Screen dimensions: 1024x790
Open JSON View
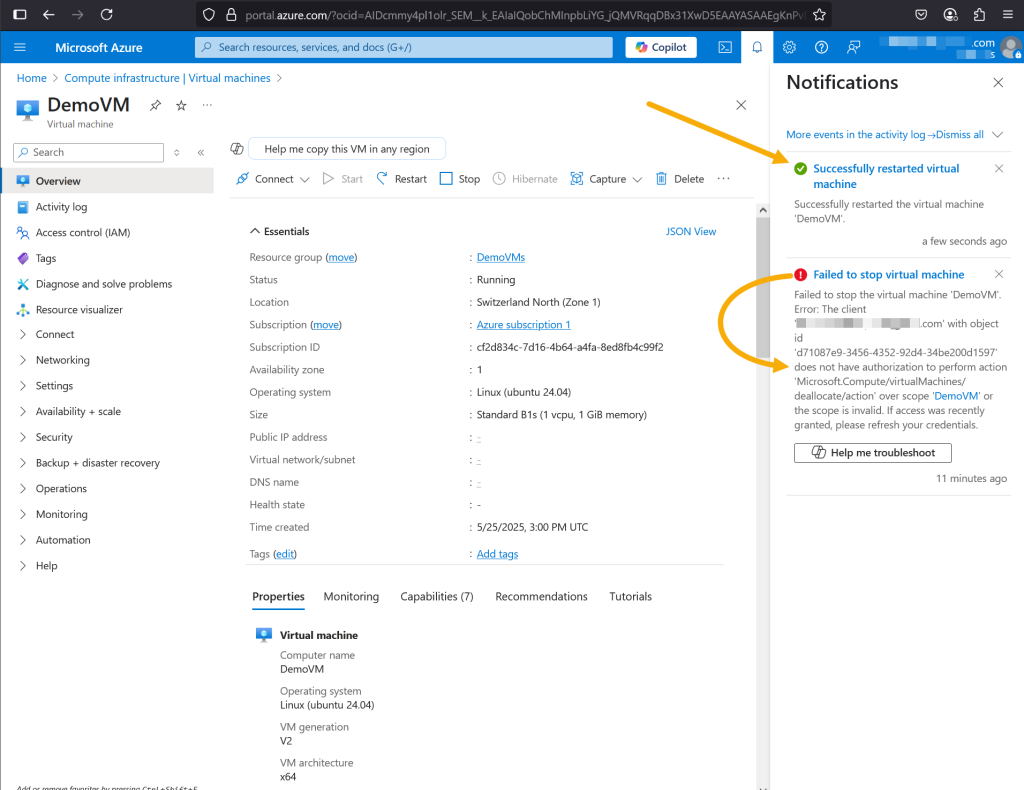coord(691,231)
